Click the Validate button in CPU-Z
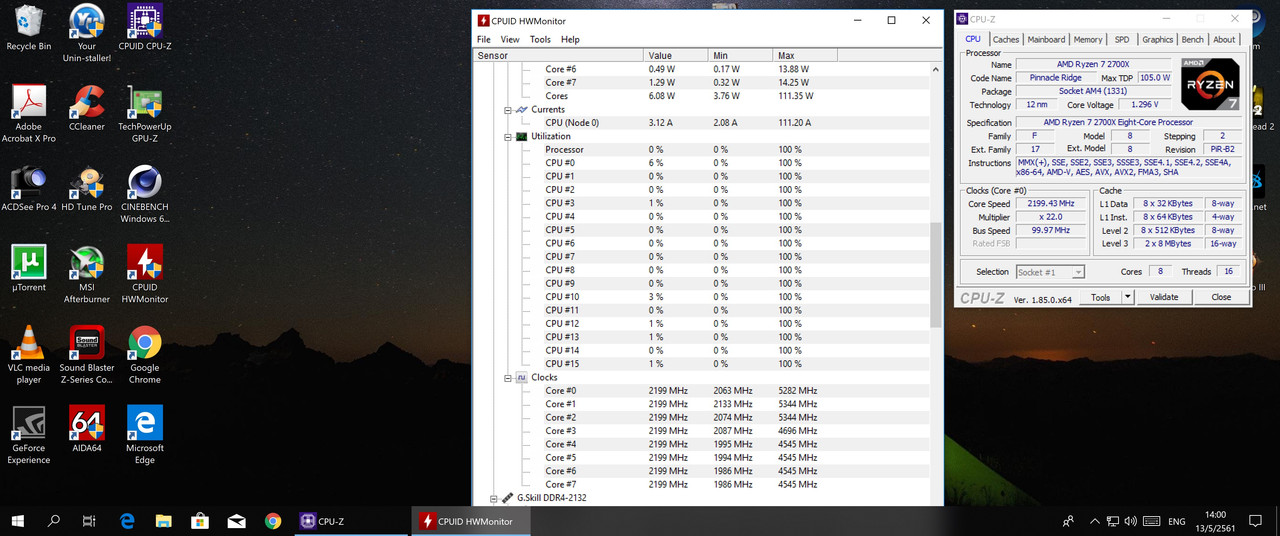1280x536 pixels. pos(1164,297)
